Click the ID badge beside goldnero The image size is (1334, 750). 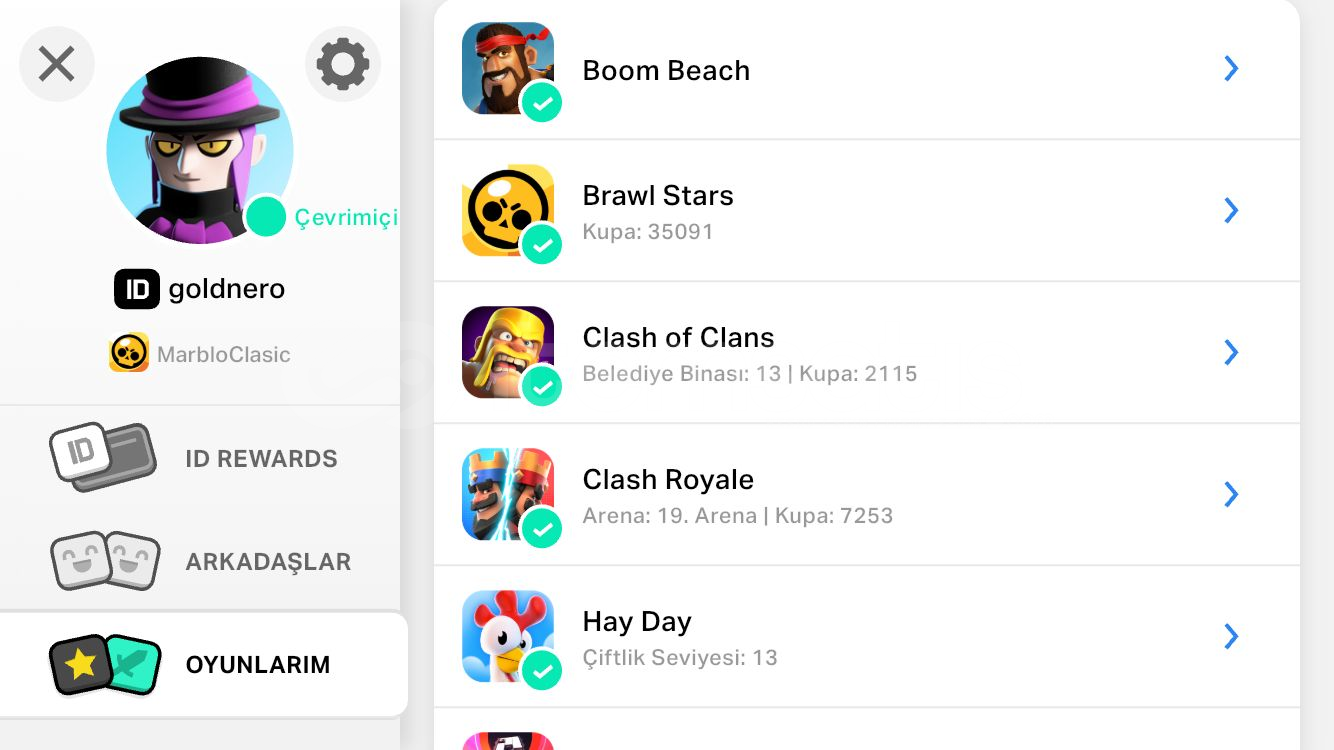pyautogui.click(x=137, y=289)
